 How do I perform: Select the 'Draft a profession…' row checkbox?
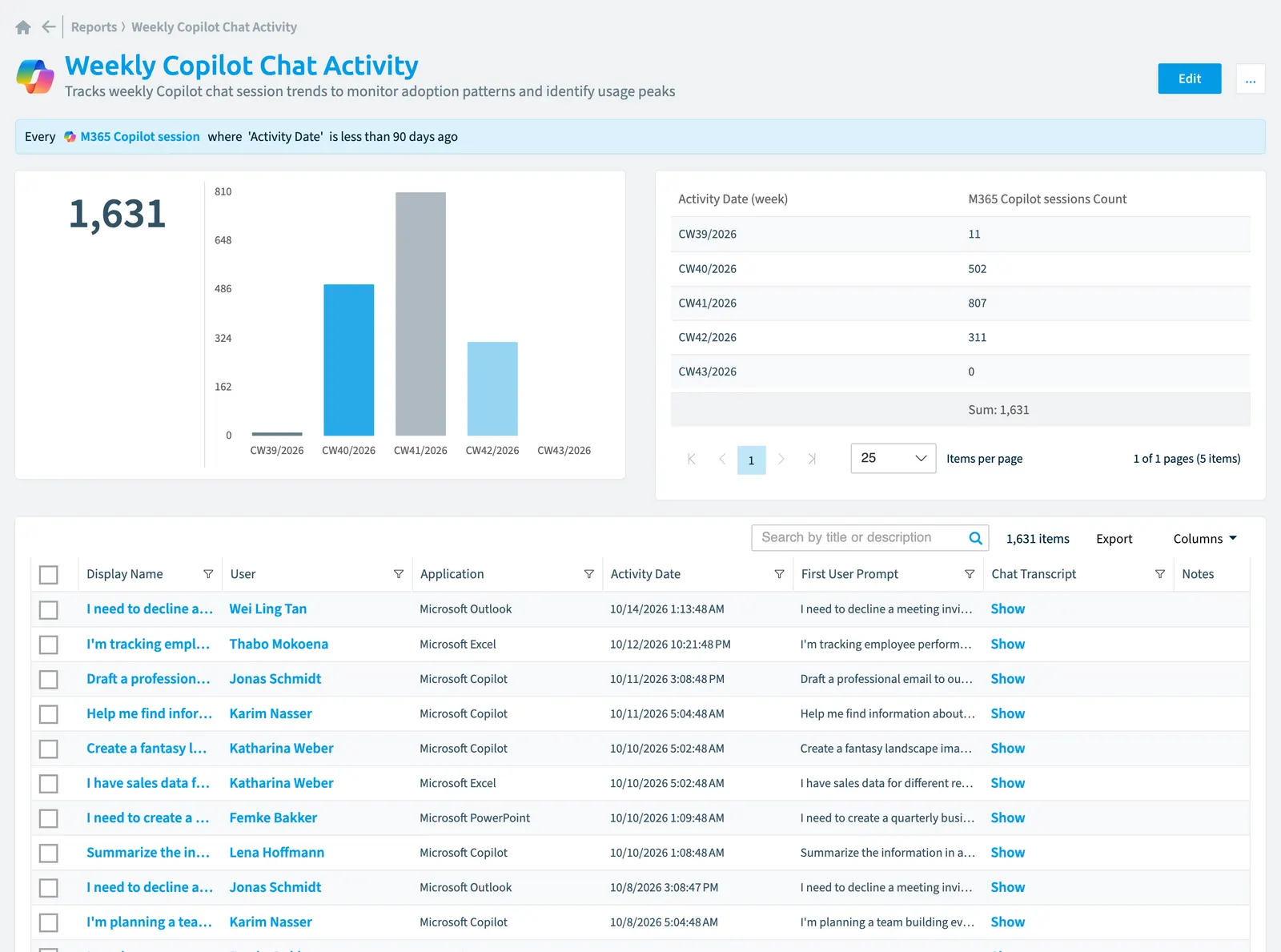[49, 680]
